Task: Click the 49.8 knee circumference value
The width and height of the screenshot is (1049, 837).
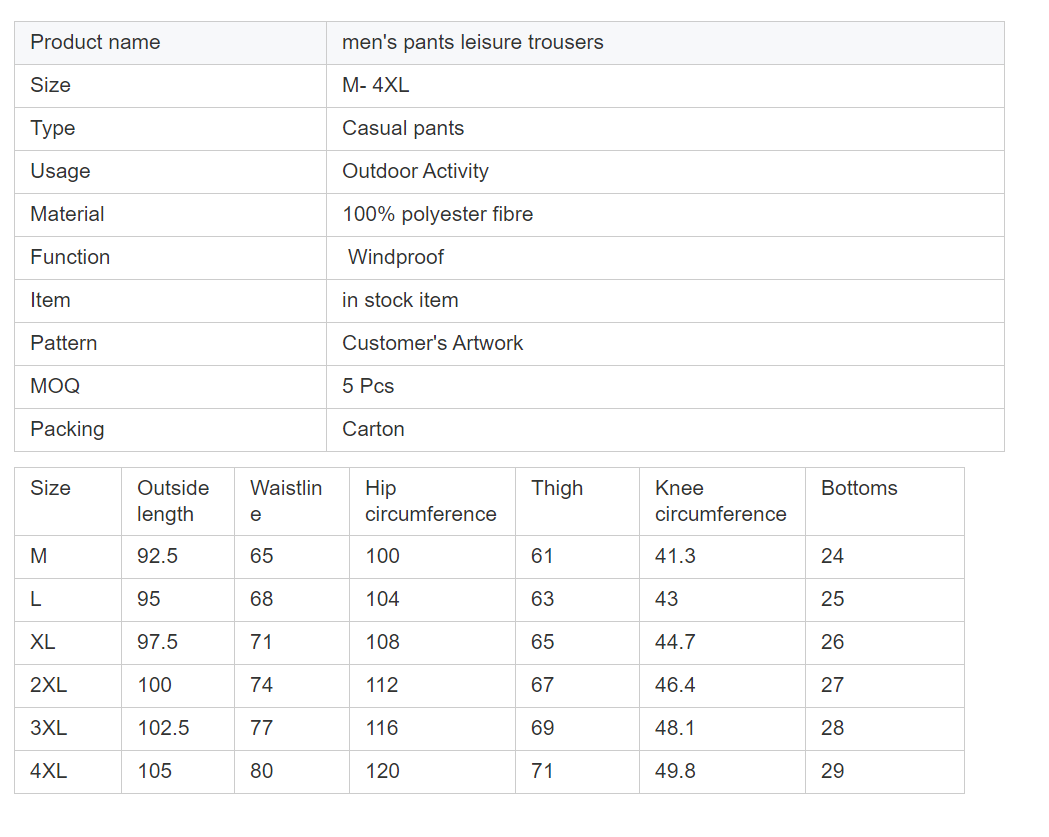Action: tap(675, 771)
